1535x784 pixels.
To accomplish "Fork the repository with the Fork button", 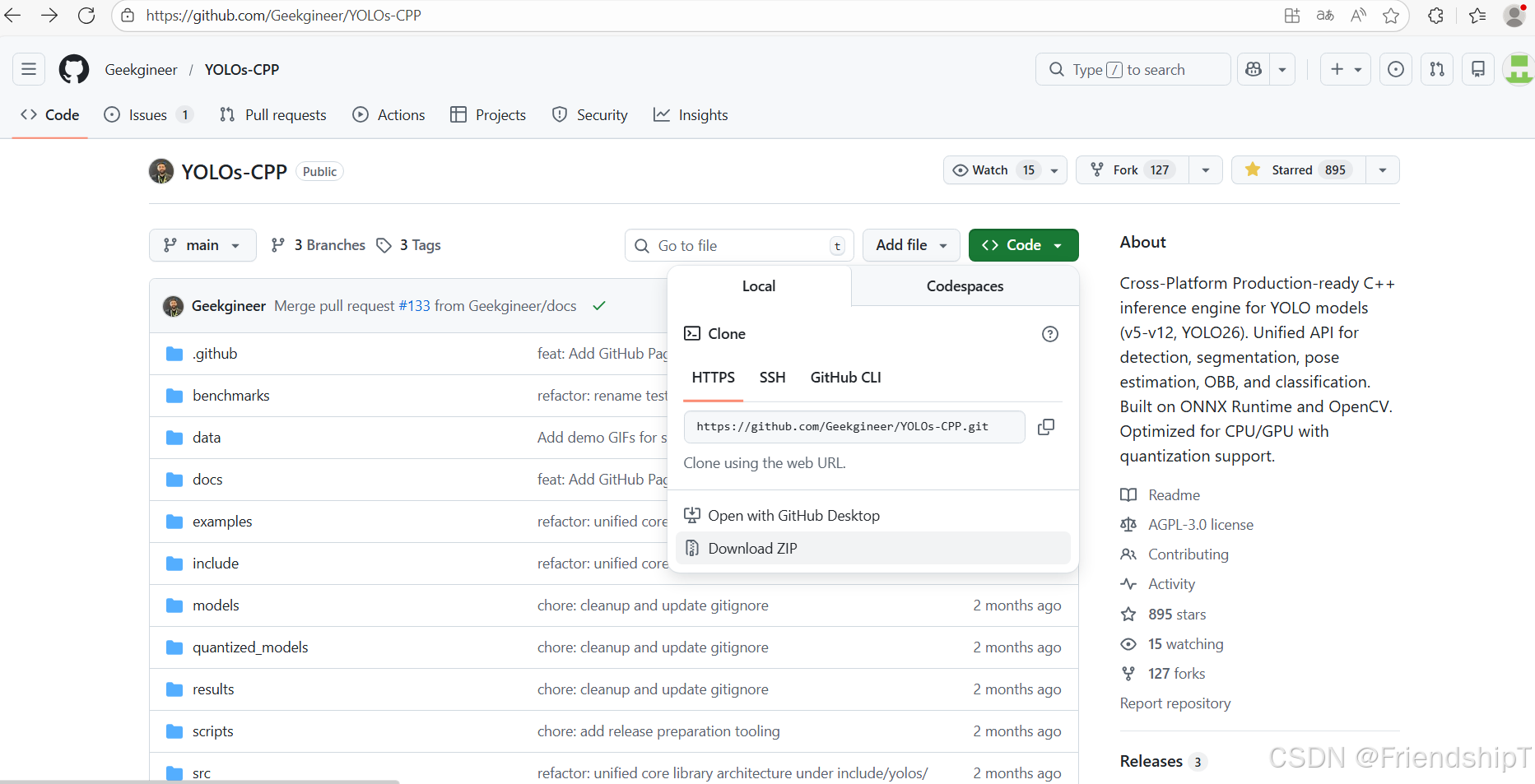I will 1133,169.
